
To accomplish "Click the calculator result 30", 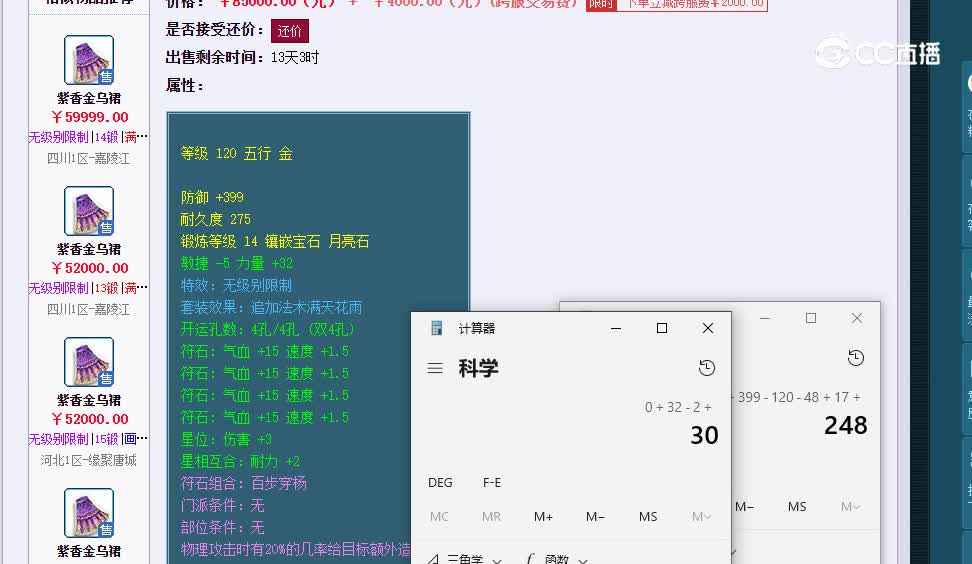I will click(x=704, y=435).
